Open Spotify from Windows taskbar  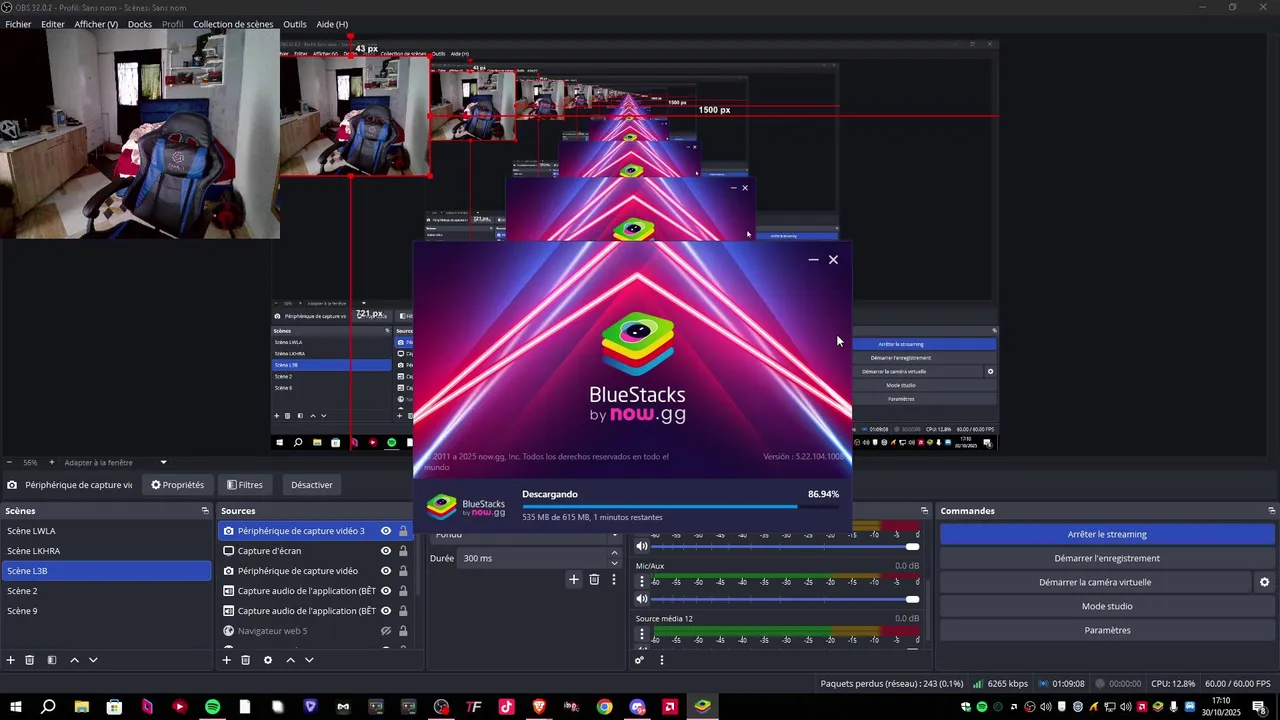click(212, 707)
